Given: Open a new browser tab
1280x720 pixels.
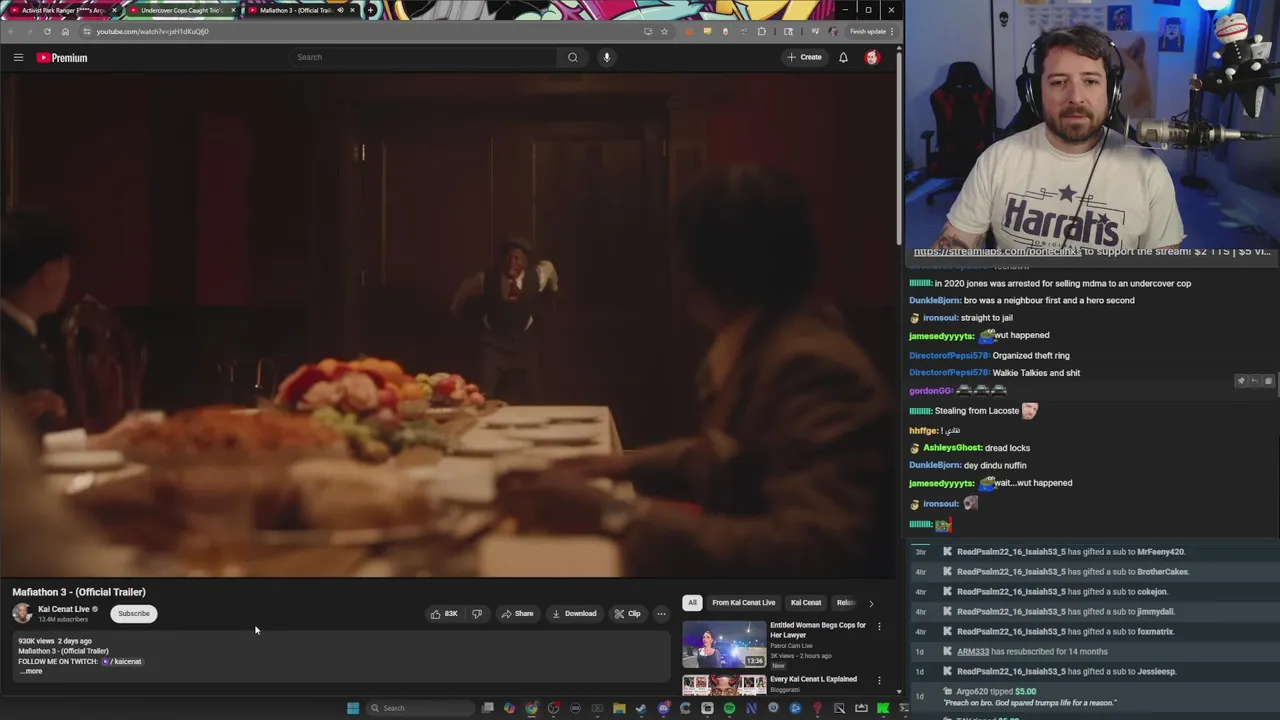Looking at the screenshot, I should pyautogui.click(x=371, y=10).
